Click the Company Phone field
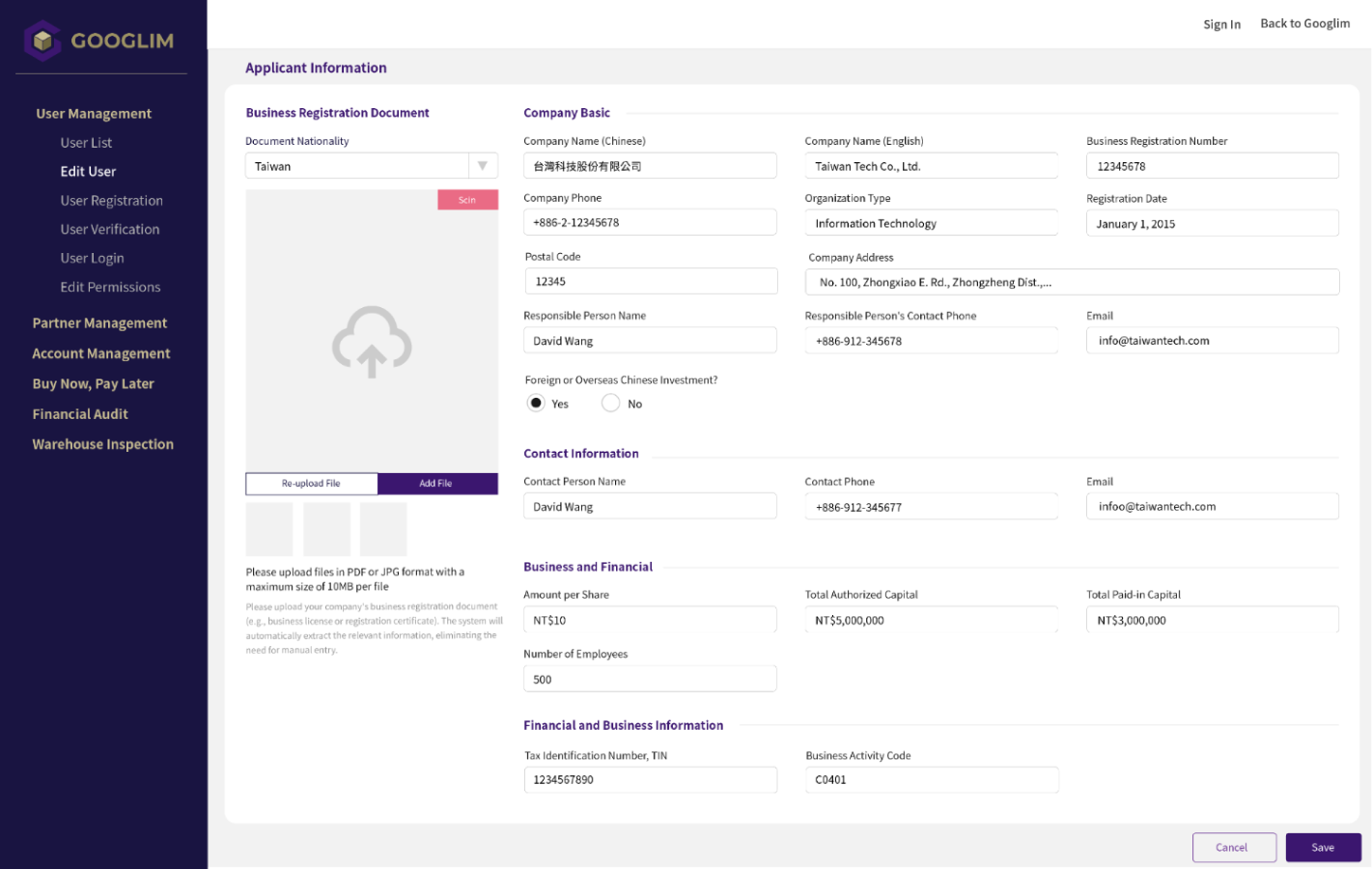The height and width of the screenshot is (869, 1372). pyautogui.click(x=650, y=222)
